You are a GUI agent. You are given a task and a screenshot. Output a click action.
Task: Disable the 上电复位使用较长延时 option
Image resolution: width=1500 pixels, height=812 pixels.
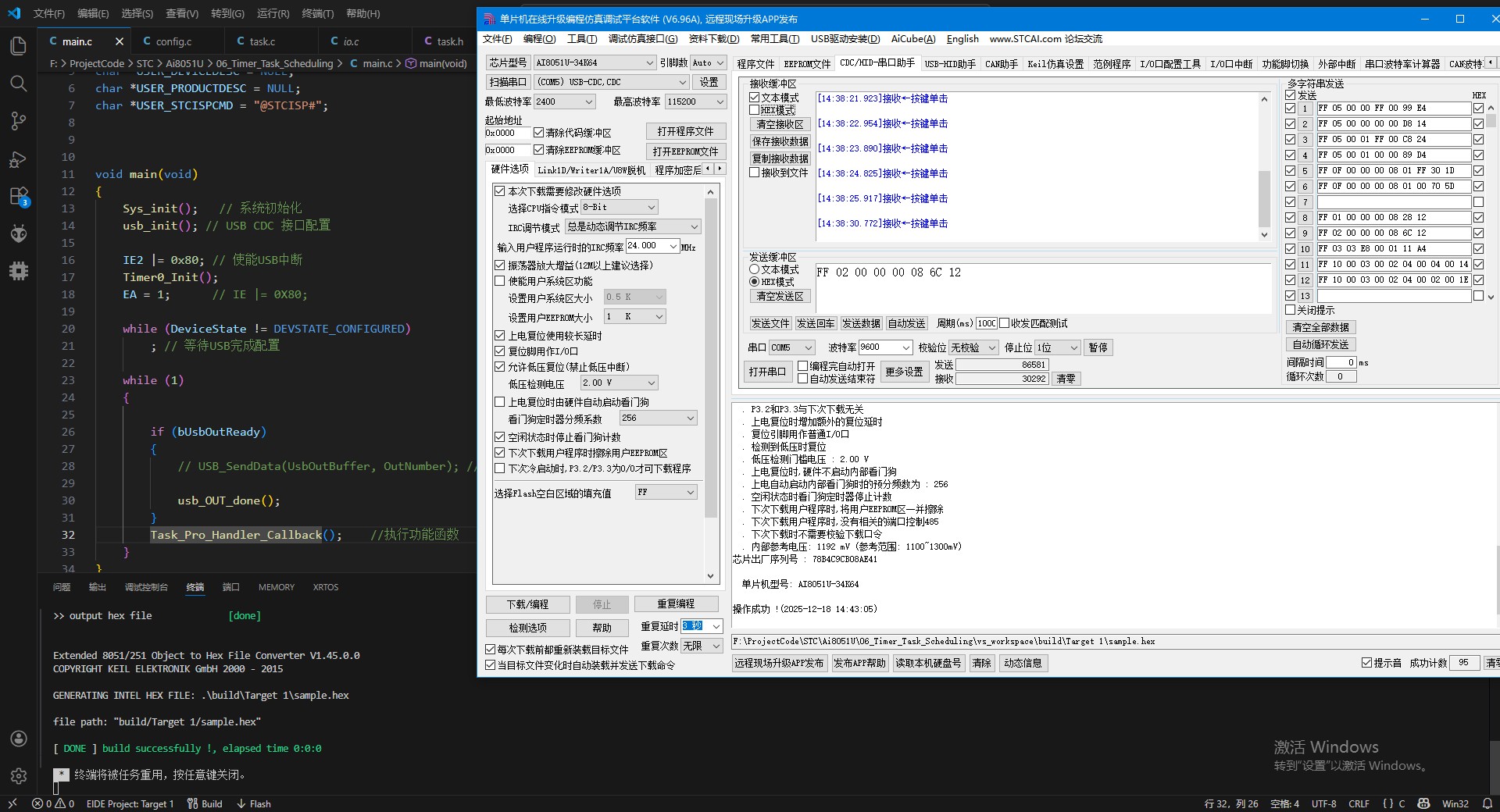(500, 336)
